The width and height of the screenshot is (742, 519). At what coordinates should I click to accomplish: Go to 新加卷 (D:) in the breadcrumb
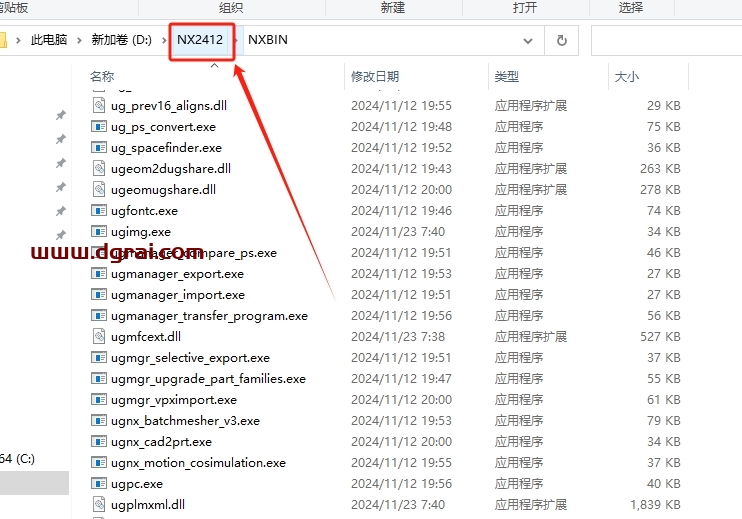[122, 40]
